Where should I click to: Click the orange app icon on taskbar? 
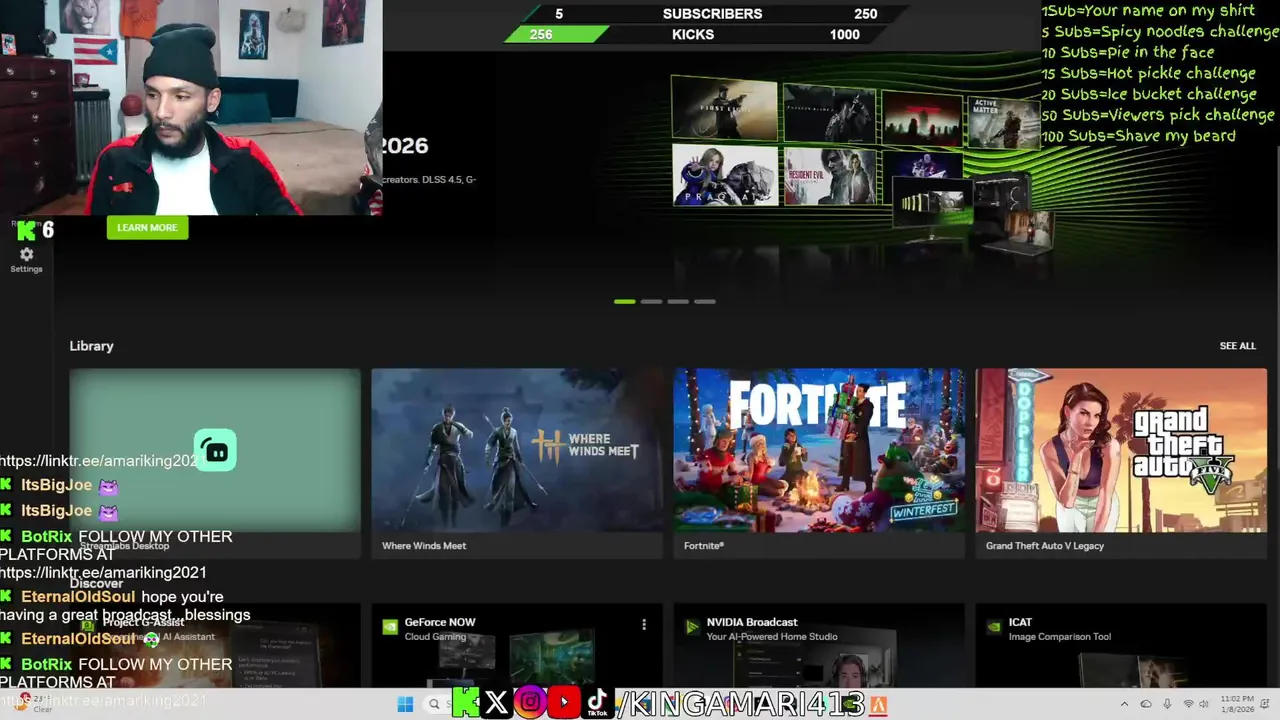[x=878, y=704]
